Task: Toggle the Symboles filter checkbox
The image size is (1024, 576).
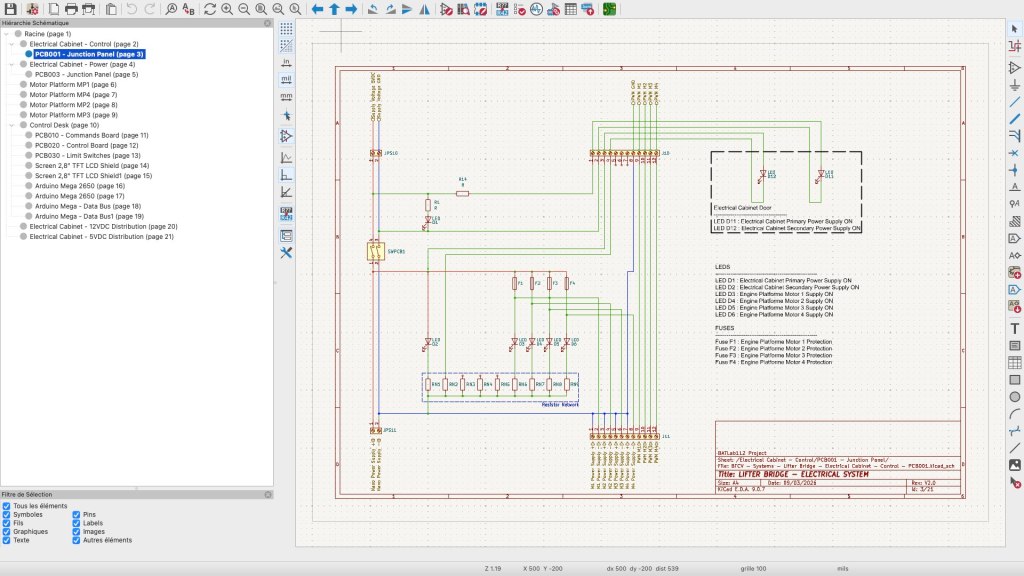Action: [8, 514]
